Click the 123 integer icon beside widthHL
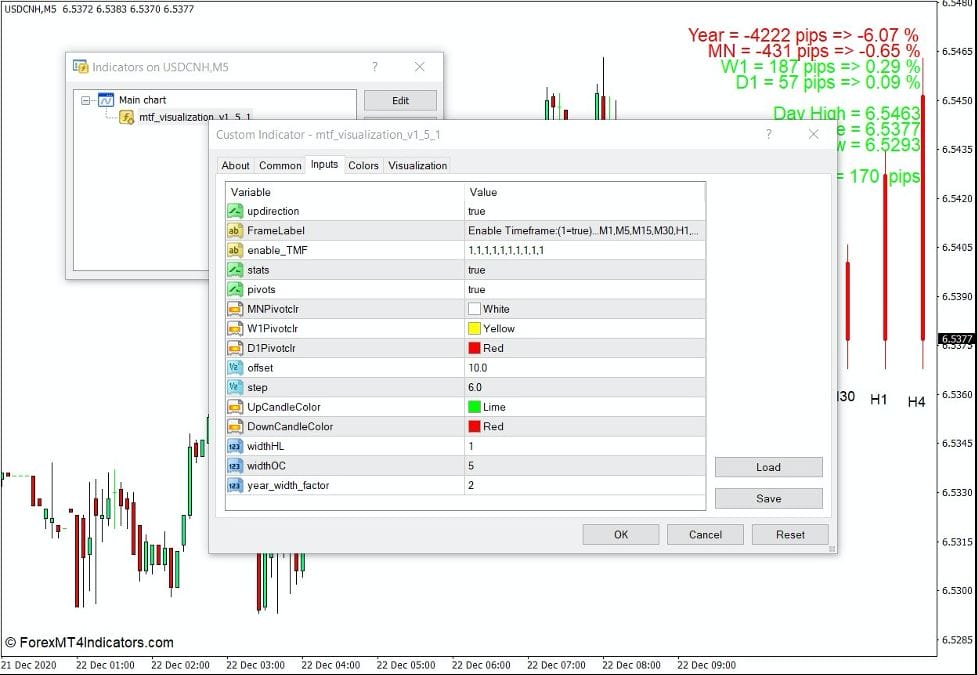 pyautogui.click(x=233, y=446)
